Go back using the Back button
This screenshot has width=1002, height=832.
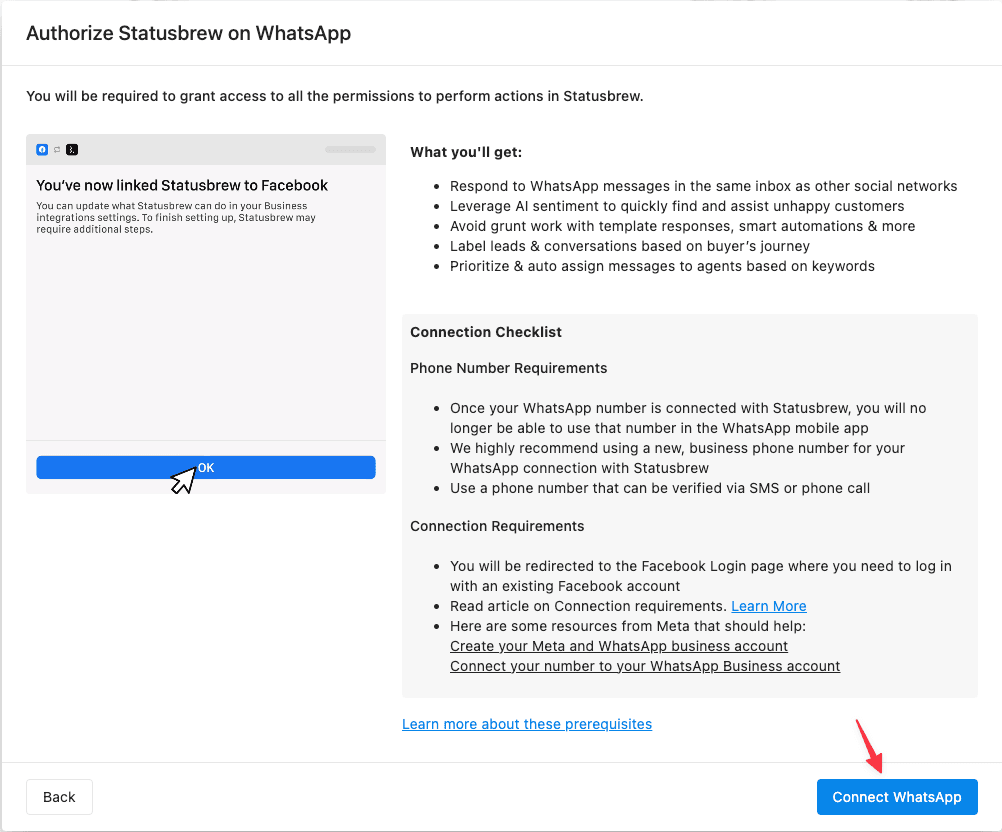59,797
